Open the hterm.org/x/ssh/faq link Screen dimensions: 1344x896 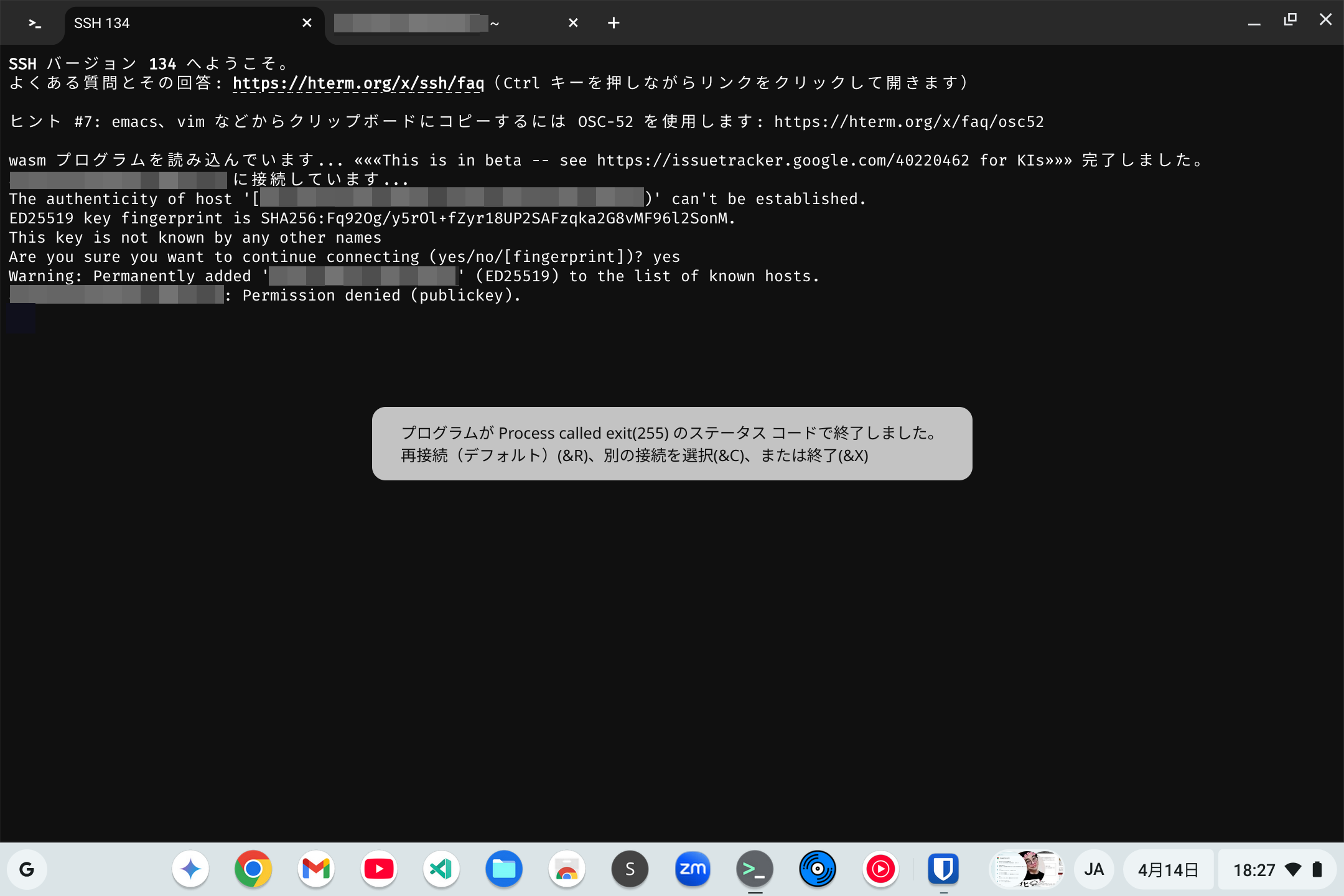tap(358, 83)
